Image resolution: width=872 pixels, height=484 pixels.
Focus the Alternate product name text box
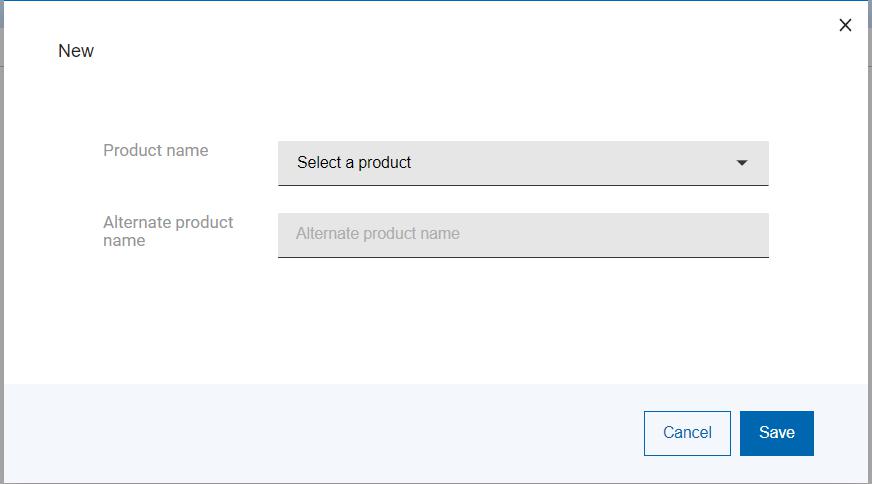(523, 234)
